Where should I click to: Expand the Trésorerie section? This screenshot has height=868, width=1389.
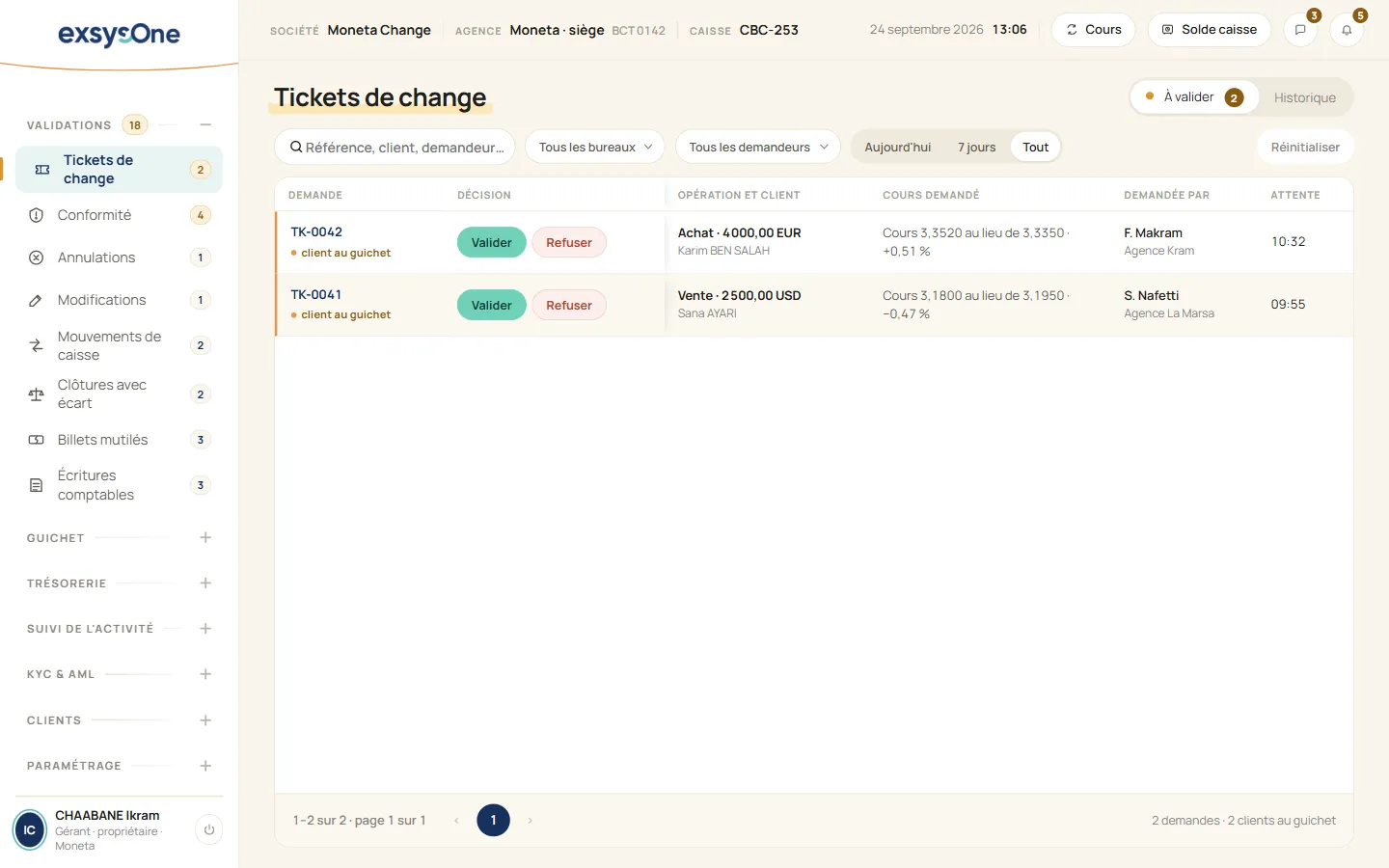pyautogui.click(x=205, y=583)
